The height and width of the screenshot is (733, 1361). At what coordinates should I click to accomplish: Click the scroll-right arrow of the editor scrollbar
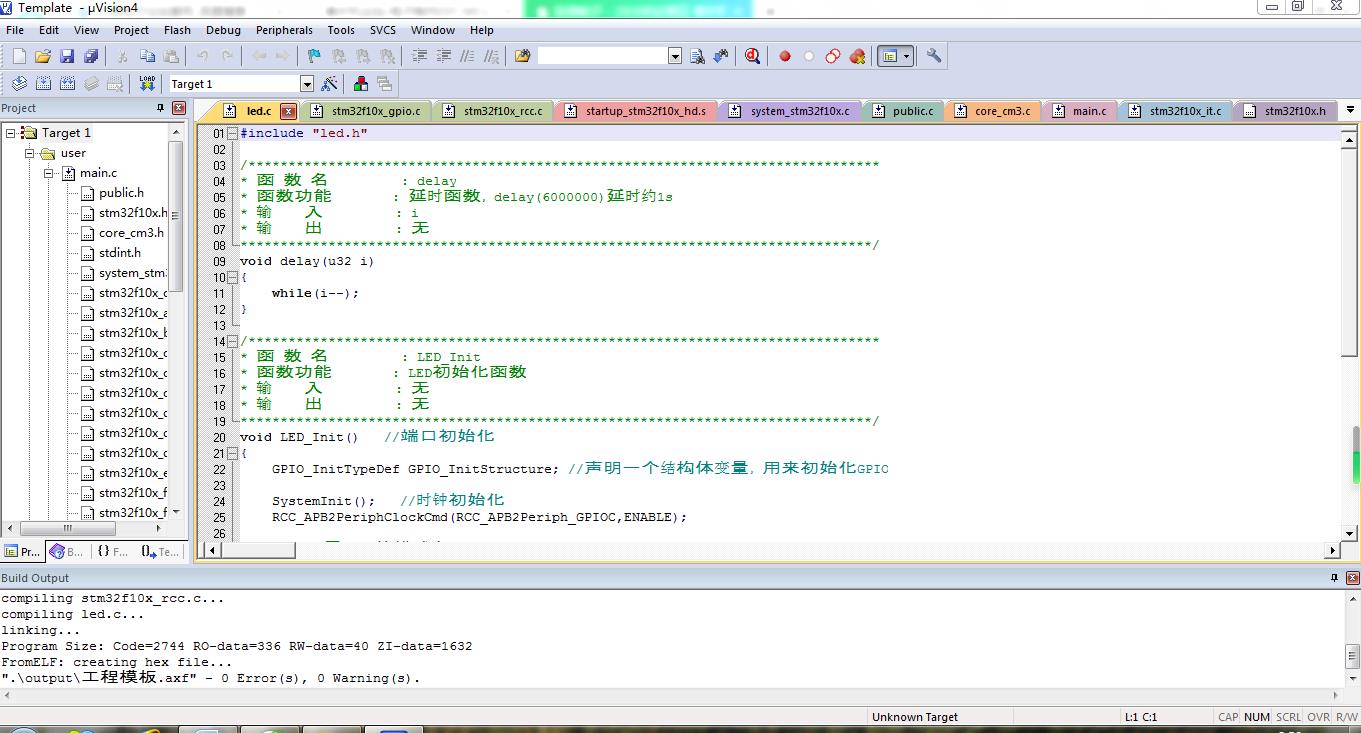tap(1331, 550)
